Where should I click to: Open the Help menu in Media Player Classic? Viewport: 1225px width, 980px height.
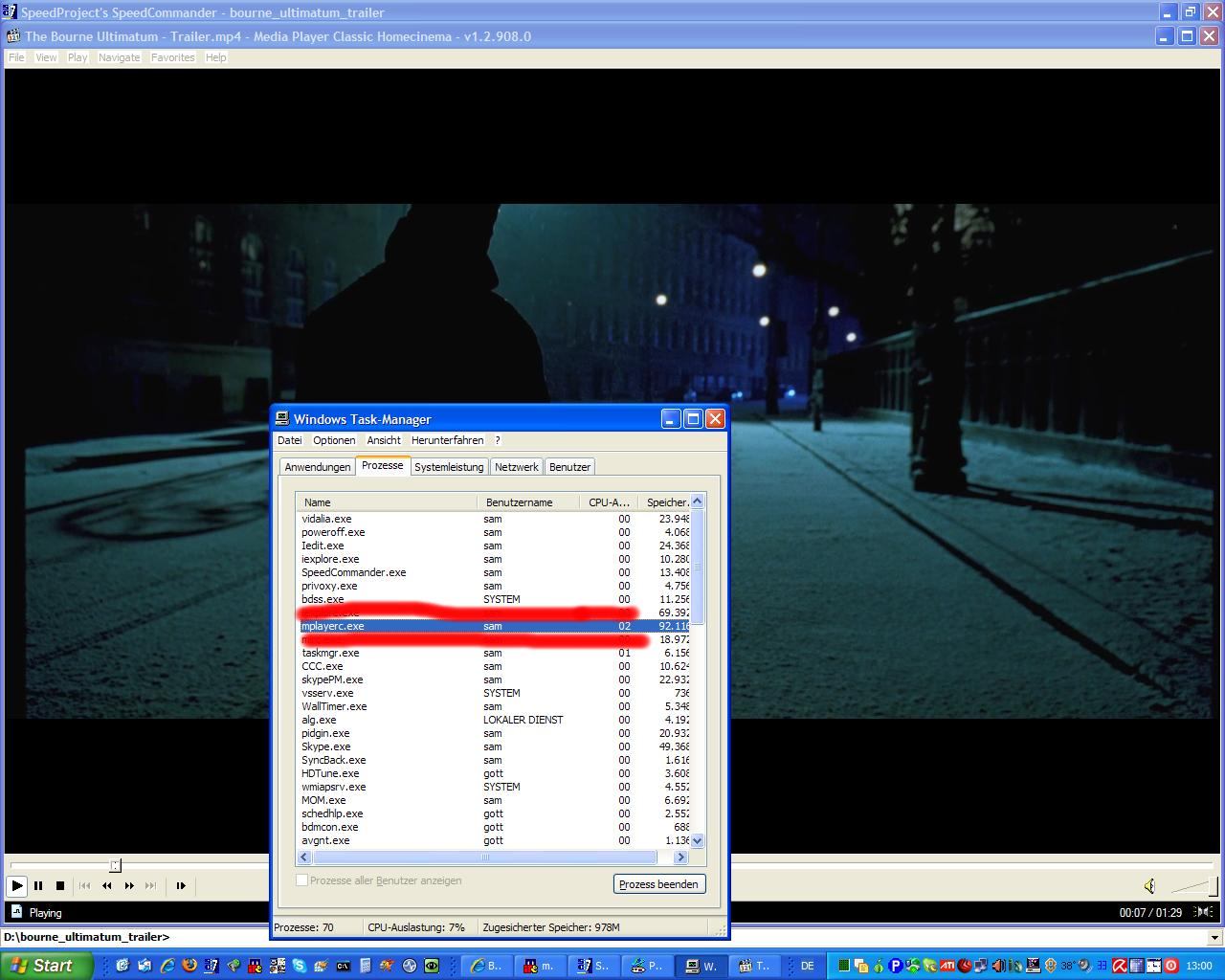point(216,57)
